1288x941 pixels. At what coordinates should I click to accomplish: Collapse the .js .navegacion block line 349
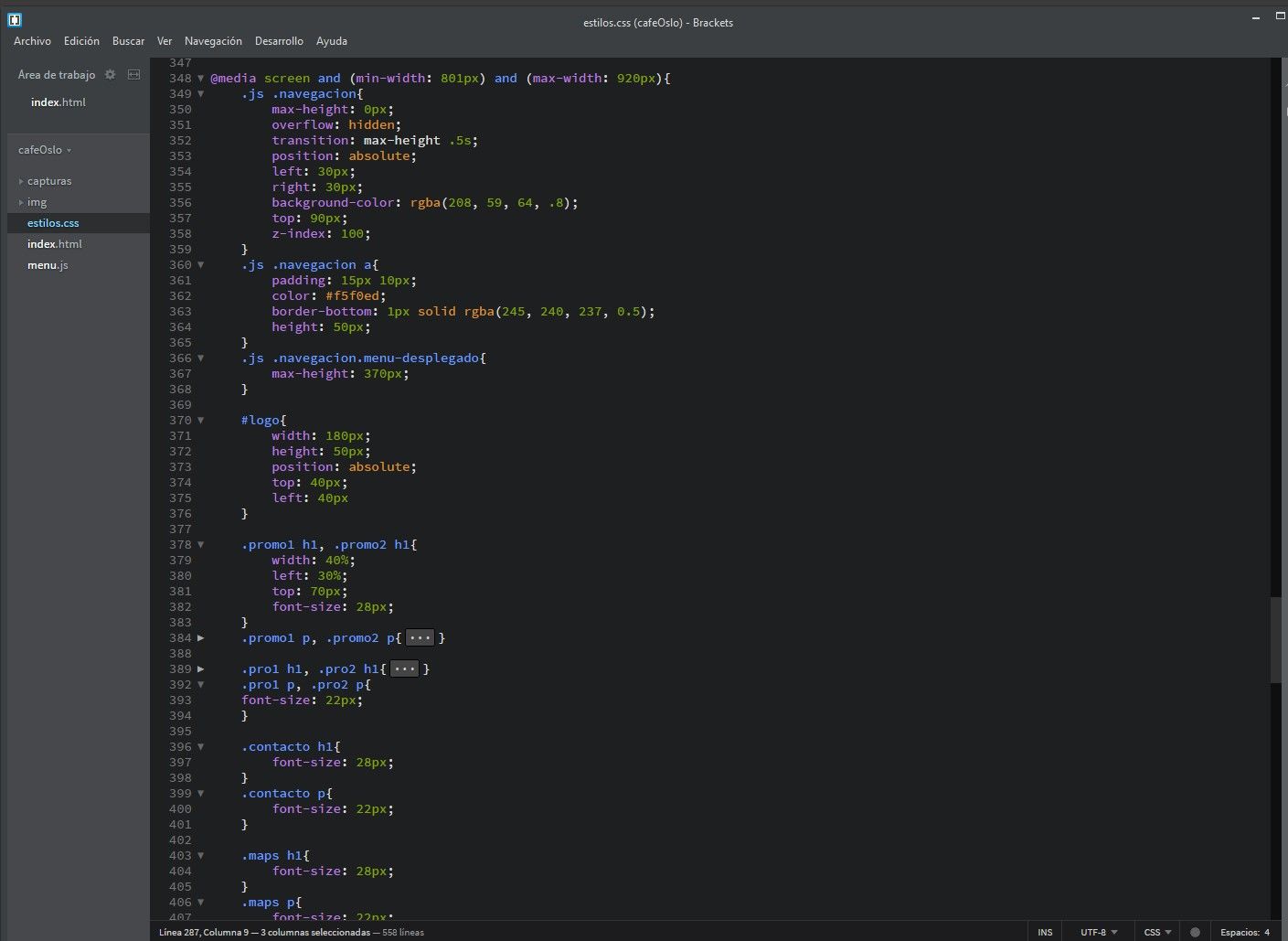pyautogui.click(x=201, y=94)
